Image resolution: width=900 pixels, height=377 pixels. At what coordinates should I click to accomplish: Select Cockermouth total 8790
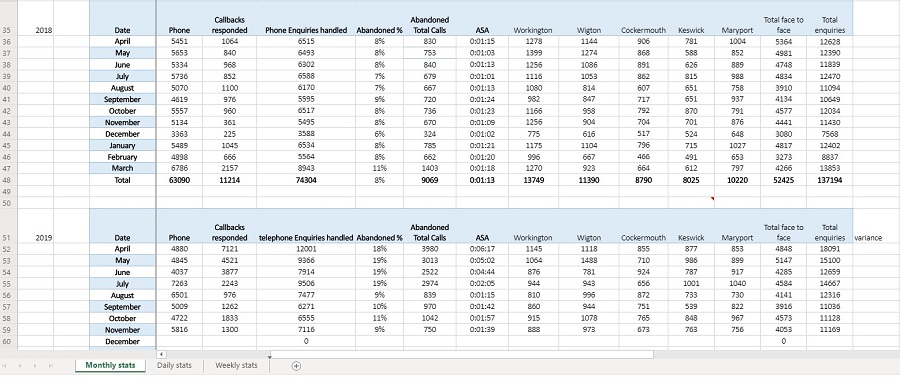[x=643, y=180]
